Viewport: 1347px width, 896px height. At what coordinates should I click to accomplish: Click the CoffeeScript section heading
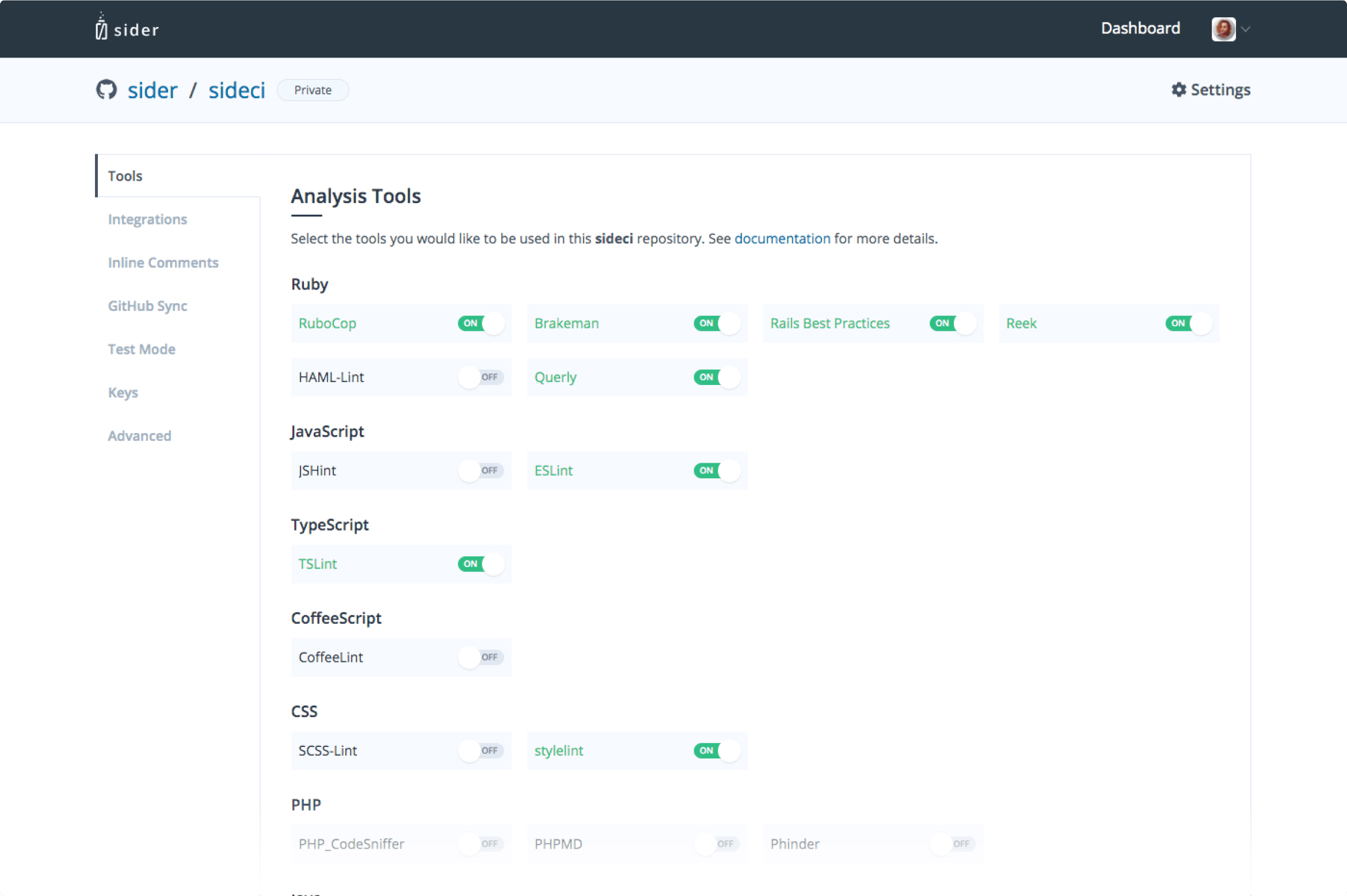pos(336,618)
